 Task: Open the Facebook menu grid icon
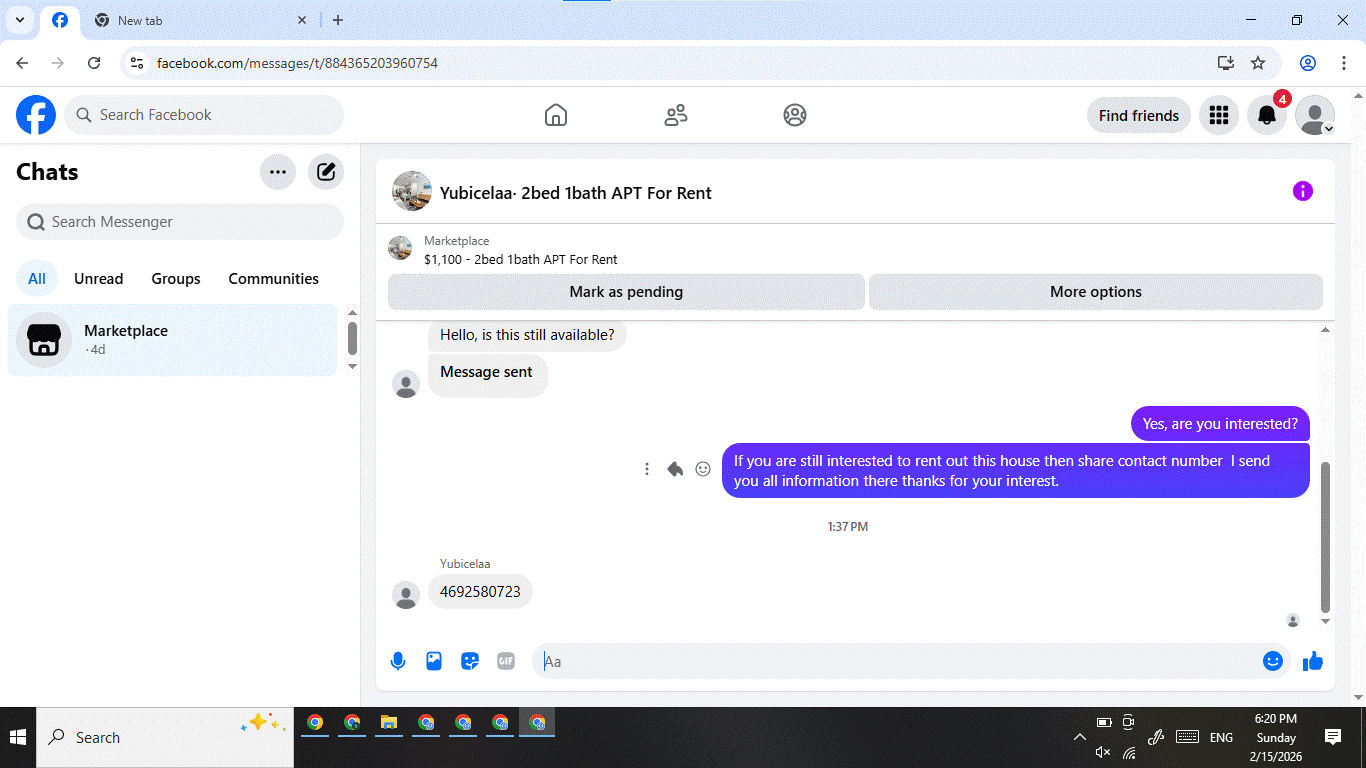(x=1218, y=115)
